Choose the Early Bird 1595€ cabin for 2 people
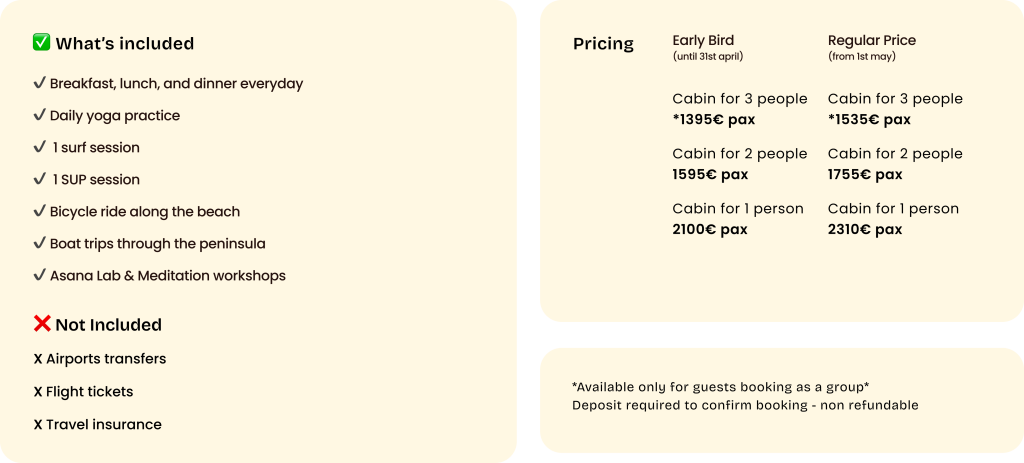The width and height of the screenshot is (1024, 463). [739, 164]
